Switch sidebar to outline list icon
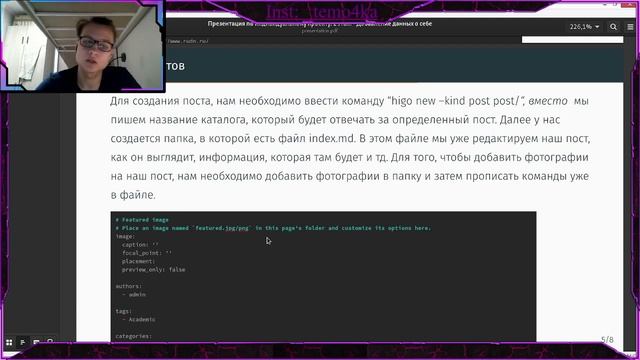The width and height of the screenshot is (640, 360). tap(23, 342)
